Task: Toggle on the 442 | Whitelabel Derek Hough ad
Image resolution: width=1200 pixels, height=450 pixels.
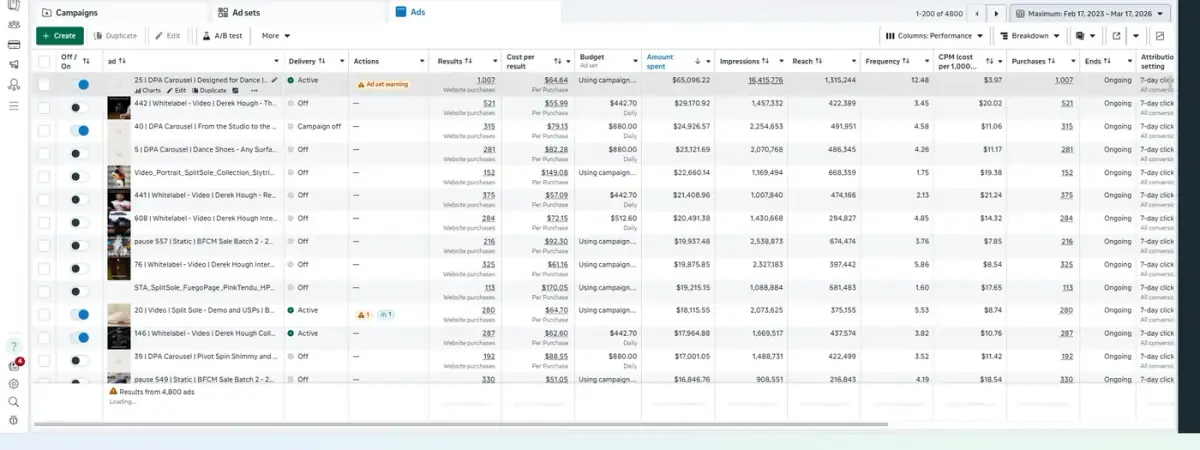Action: click(79, 107)
